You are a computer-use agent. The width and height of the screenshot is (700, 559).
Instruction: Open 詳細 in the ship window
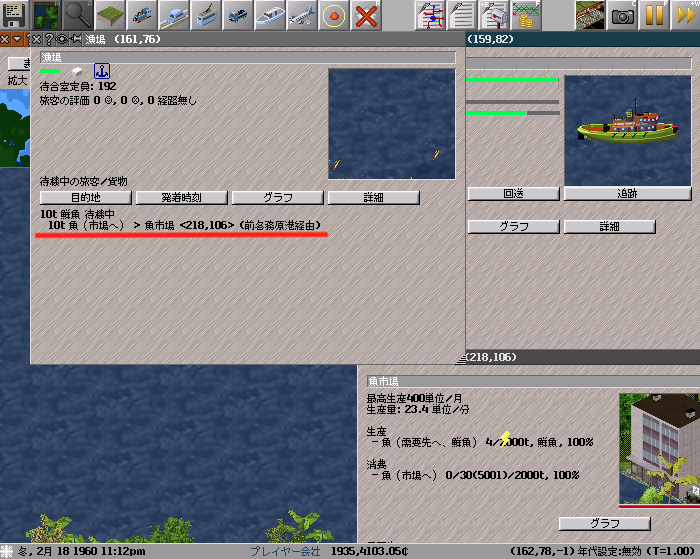(609, 226)
